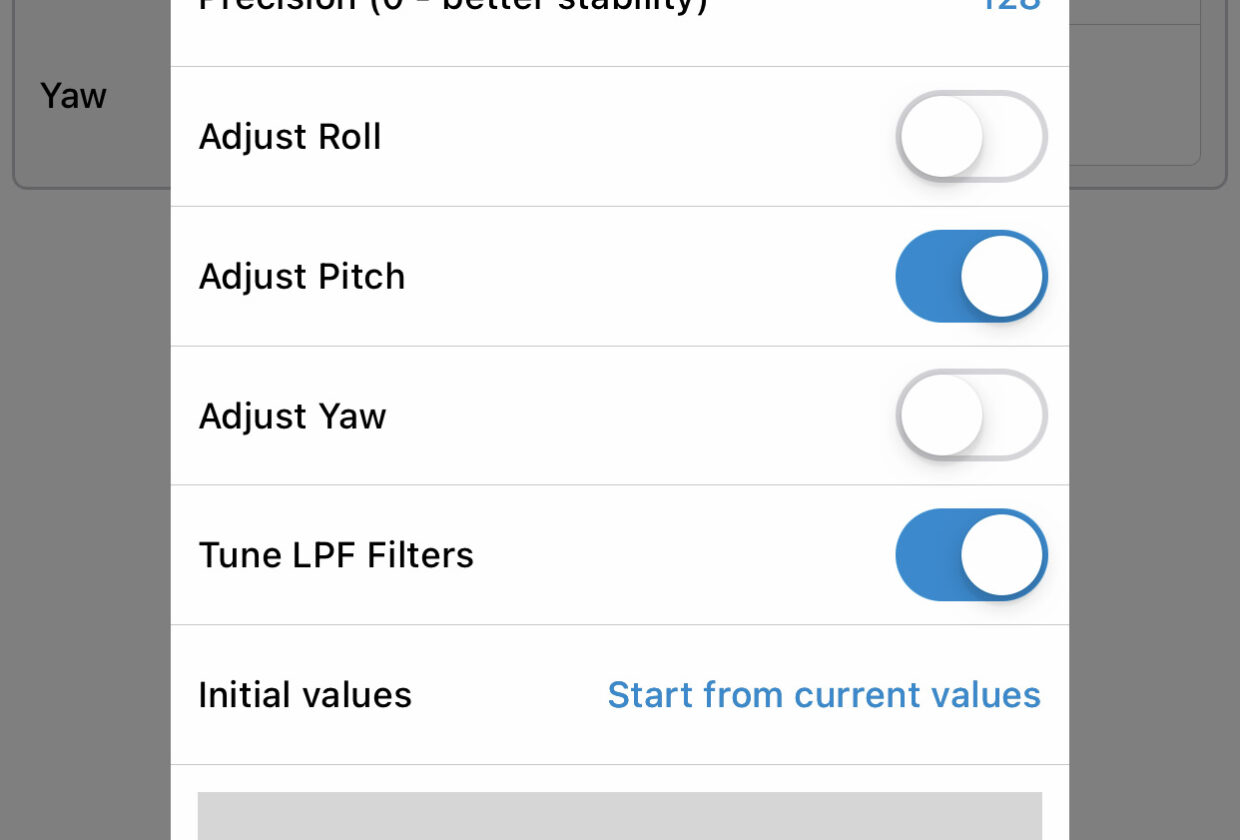Enable the Adjust Roll switch
This screenshot has width=1240, height=840.
click(x=971, y=136)
